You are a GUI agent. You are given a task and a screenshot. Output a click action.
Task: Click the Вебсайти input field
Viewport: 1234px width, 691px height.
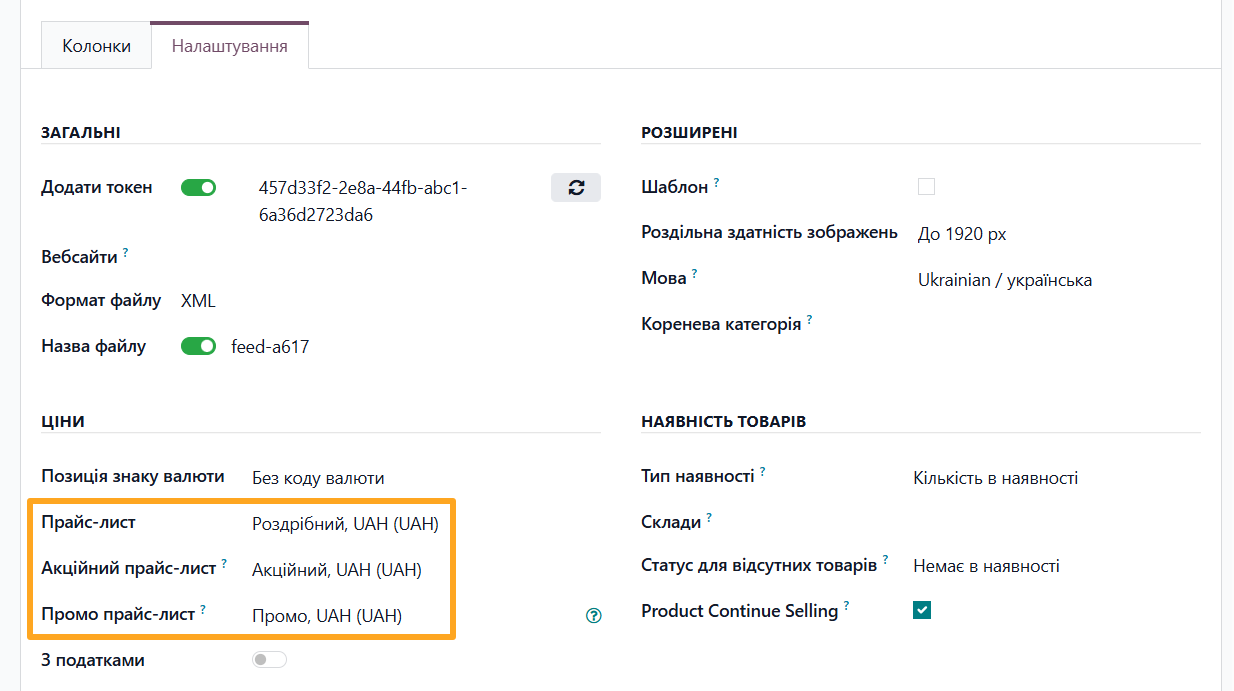390,257
